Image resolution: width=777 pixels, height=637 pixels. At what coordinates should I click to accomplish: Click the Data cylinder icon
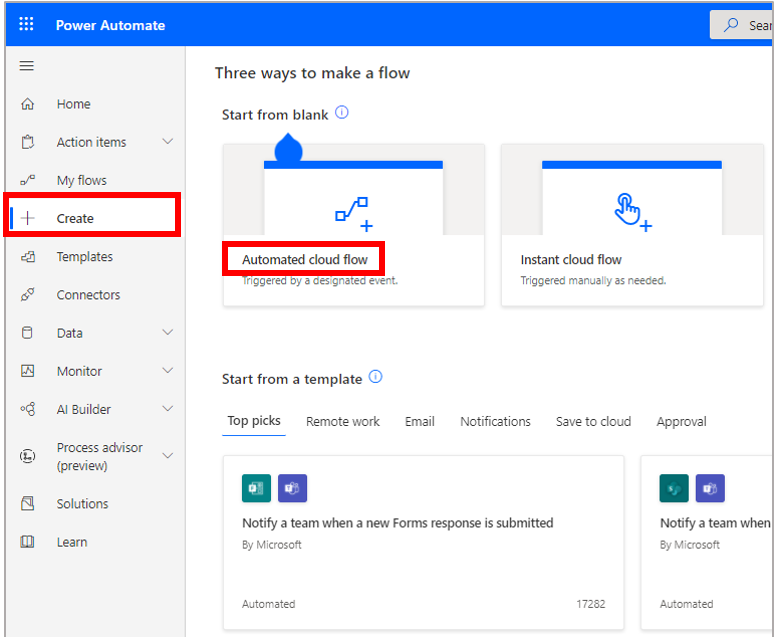(28, 333)
